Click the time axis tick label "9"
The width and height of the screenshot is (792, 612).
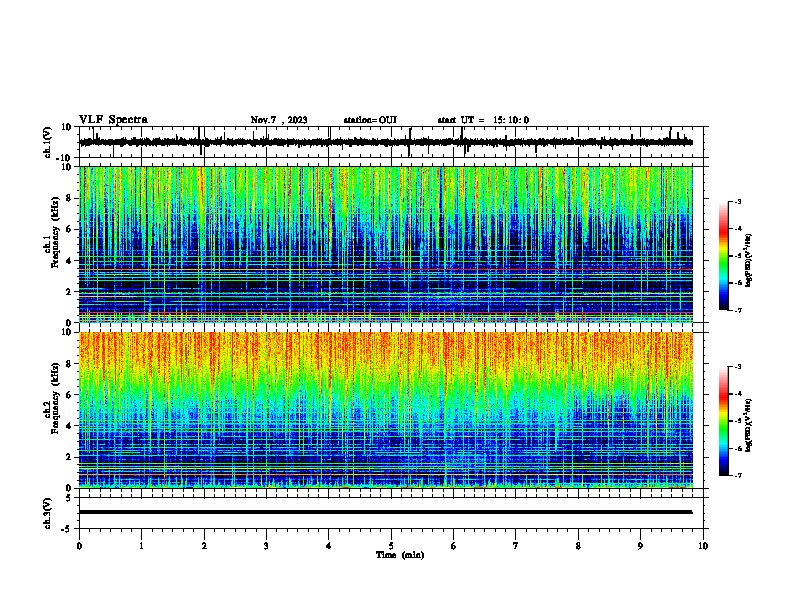click(x=640, y=546)
